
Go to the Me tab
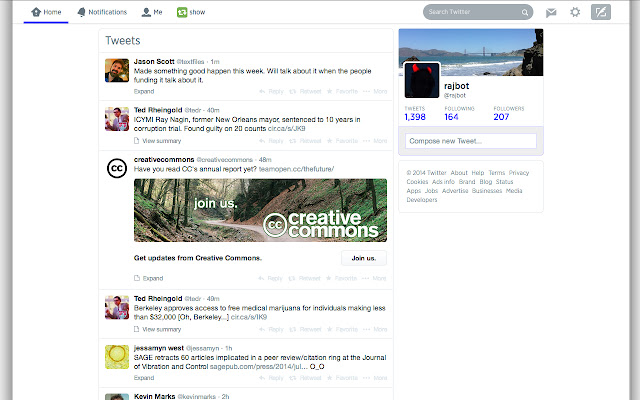point(152,12)
